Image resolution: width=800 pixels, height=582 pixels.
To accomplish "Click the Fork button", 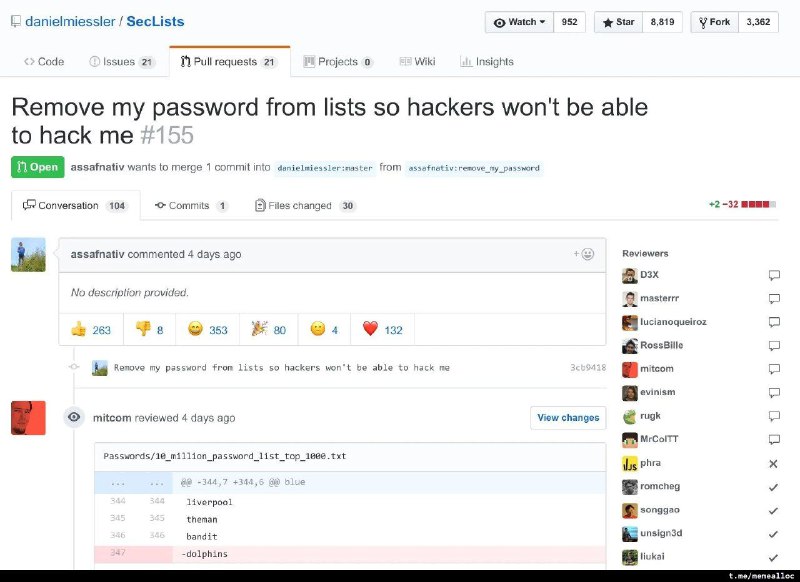I will pyautogui.click(x=714, y=22).
